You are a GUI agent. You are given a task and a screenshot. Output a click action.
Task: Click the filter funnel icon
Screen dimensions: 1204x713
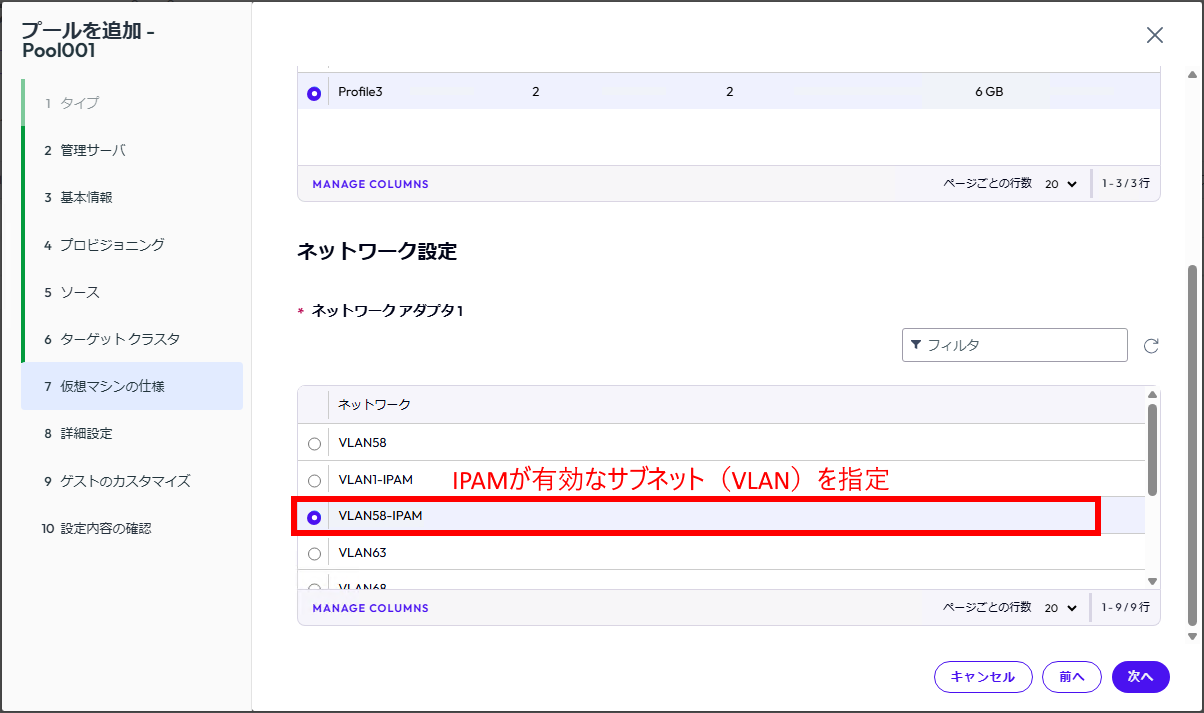click(x=916, y=345)
